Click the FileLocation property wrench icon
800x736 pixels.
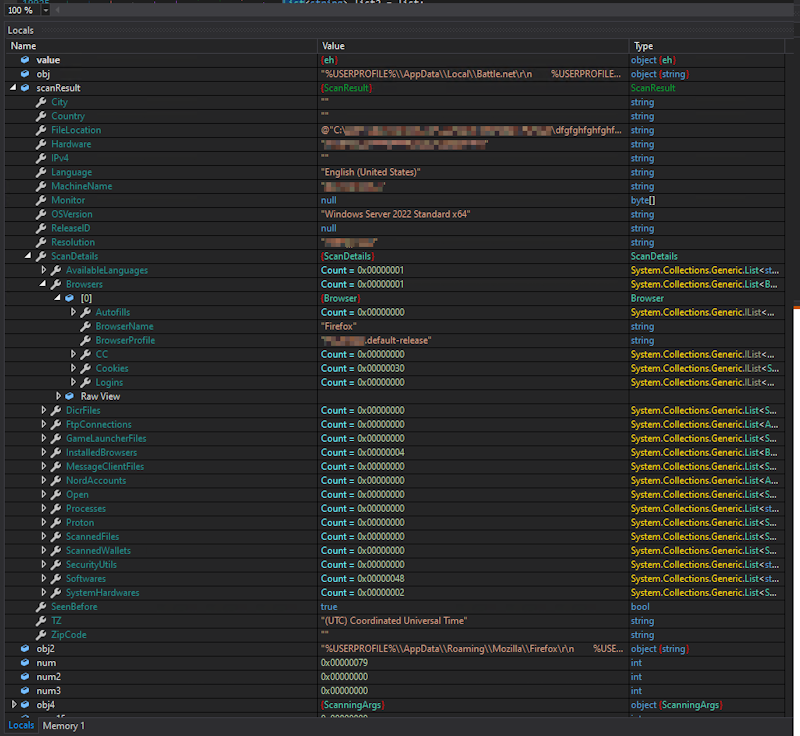tap(41, 130)
